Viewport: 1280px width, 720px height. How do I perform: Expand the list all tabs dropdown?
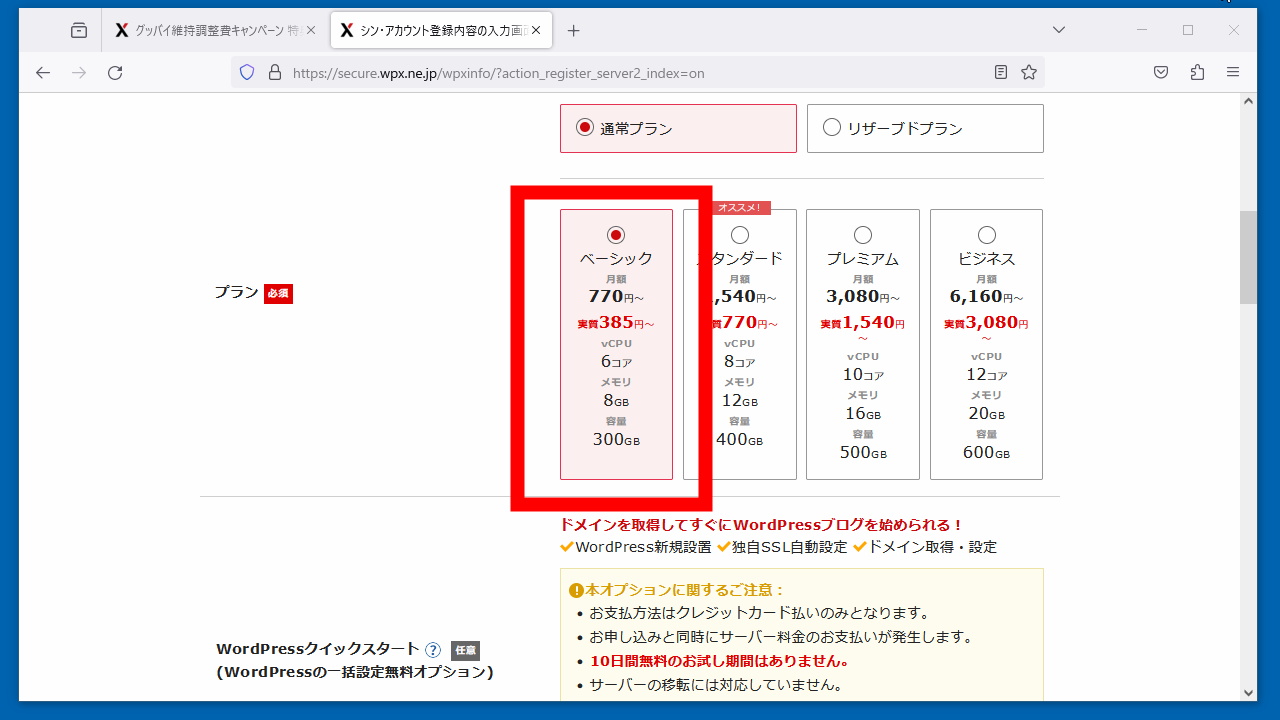click(x=1059, y=30)
